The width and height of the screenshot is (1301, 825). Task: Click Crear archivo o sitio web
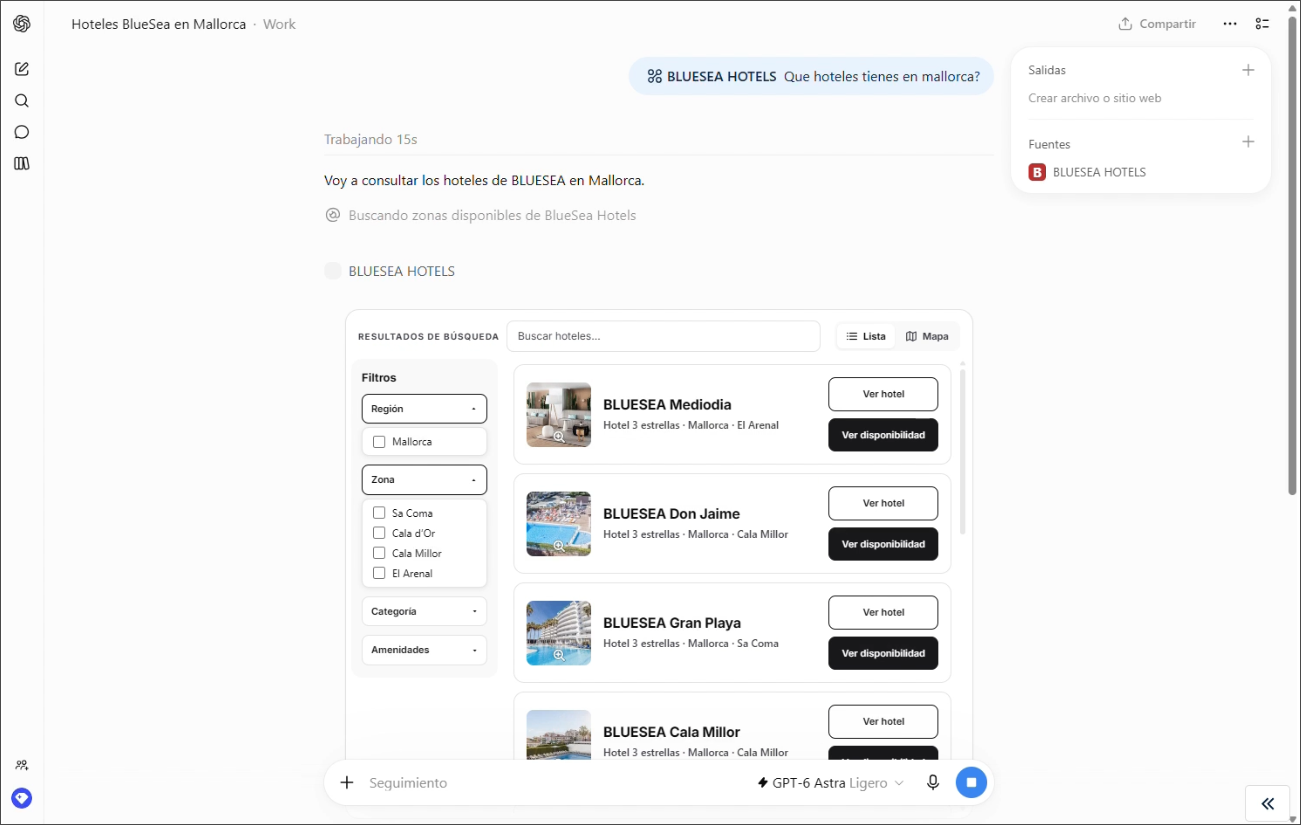coord(1095,98)
